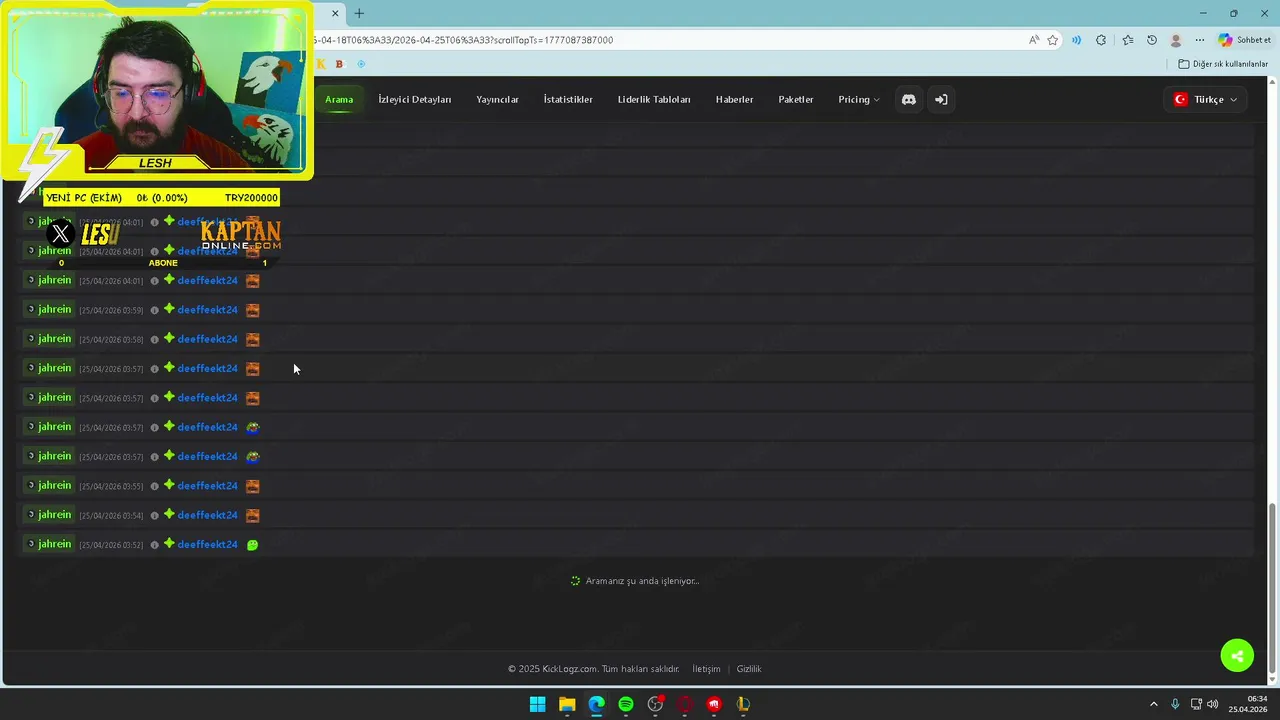
Task: Open Haberler nav item
Action: [x=734, y=99]
